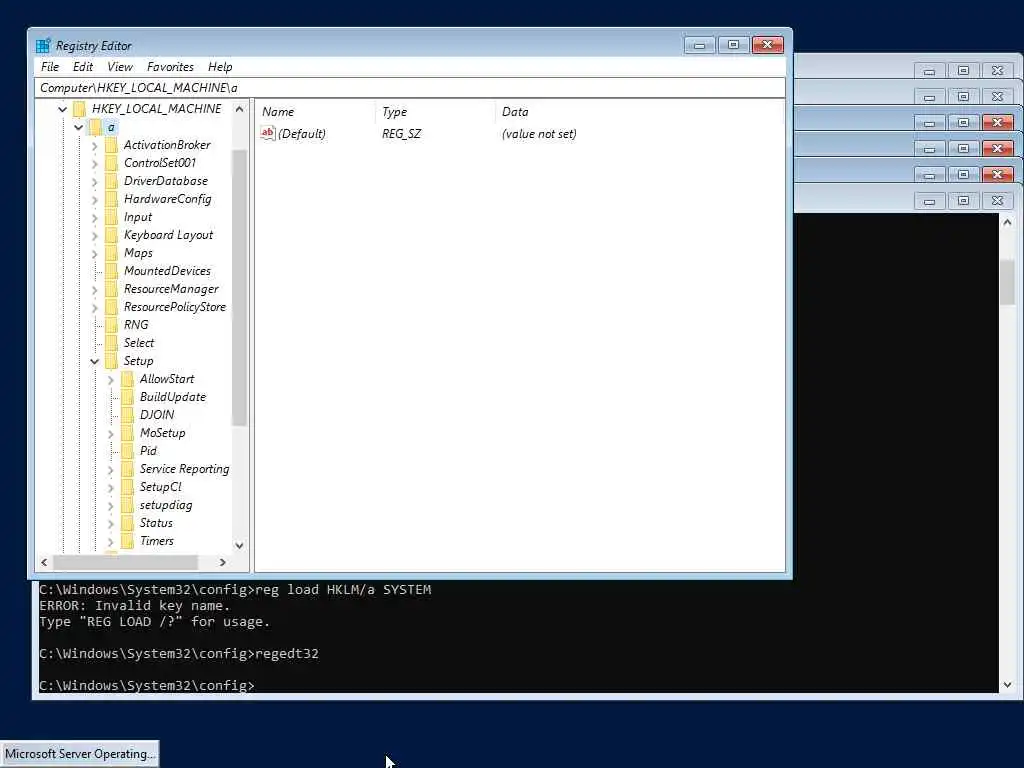This screenshot has width=1024, height=768.
Task: Click the ResourcePolicyStore folder icon
Action: click(x=112, y=306)
